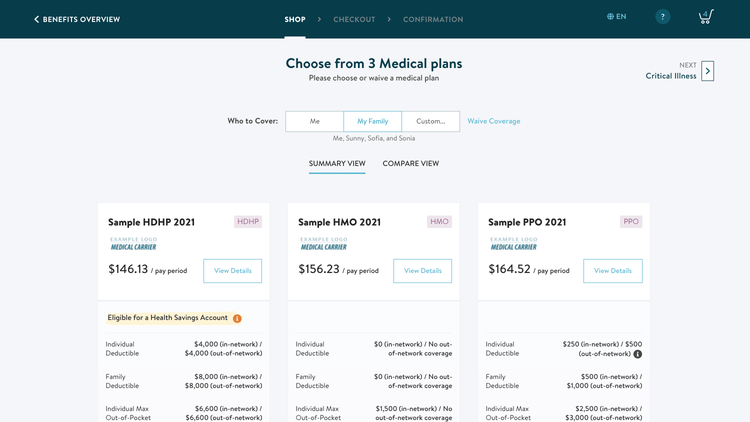Click the Checkout step in progress bar

(354, 20)
